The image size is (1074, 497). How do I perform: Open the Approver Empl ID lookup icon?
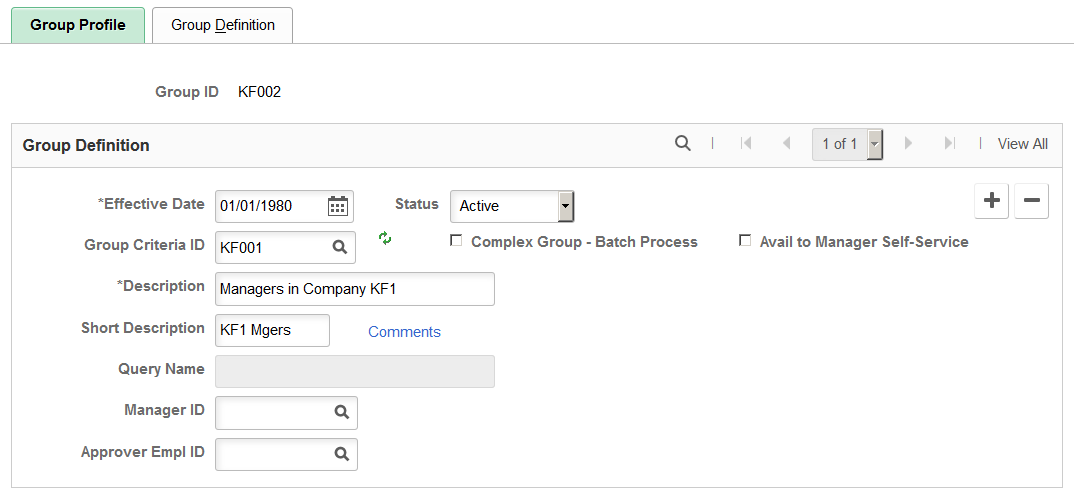(342, 454)
